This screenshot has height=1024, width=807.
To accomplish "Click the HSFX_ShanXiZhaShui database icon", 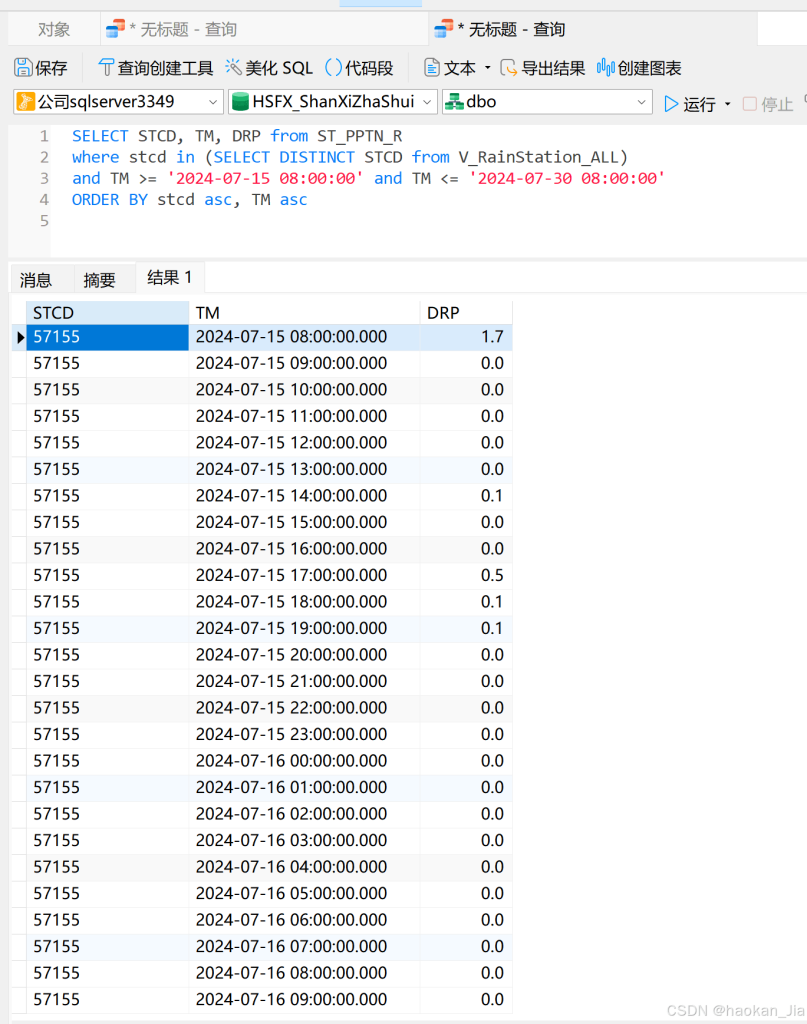I will (238, 101).
